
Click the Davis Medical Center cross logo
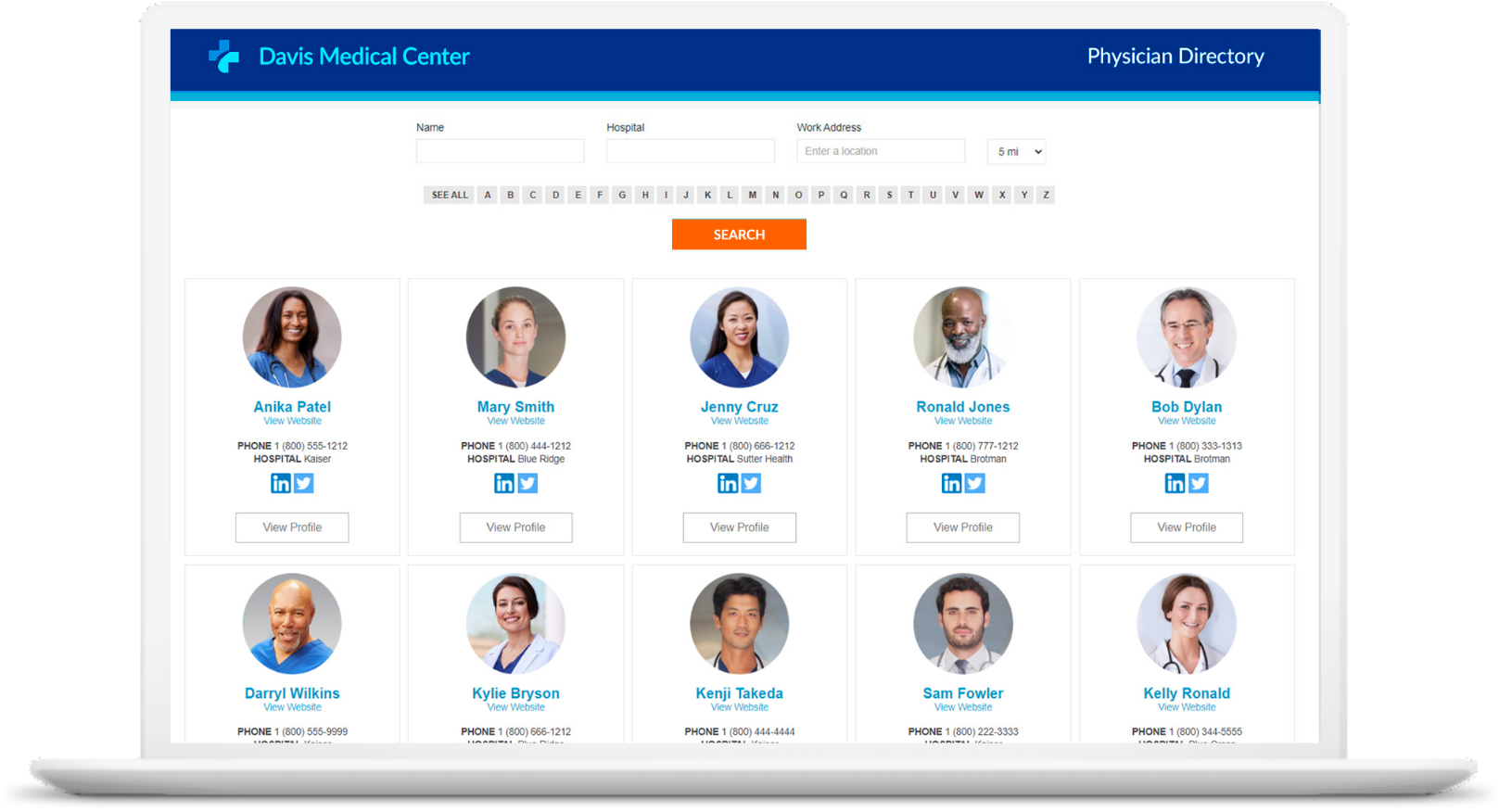(223, 57)
